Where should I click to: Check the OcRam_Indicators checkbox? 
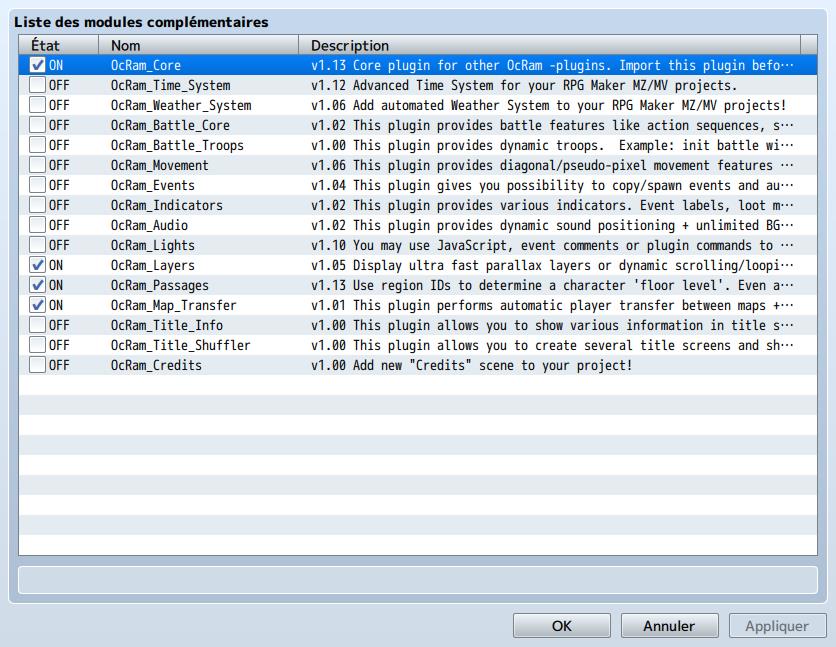37,205
